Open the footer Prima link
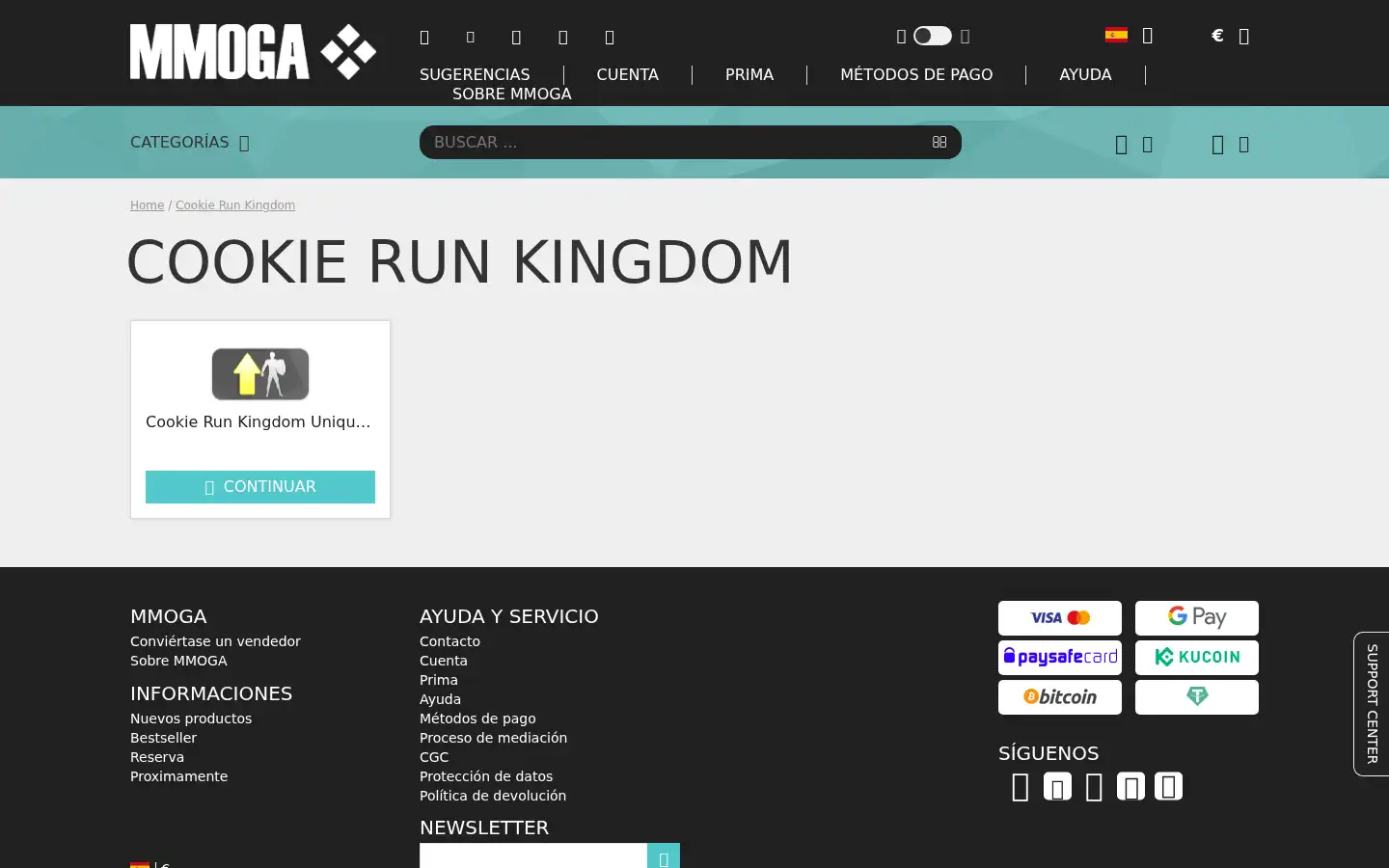This screenshot has height=868, width=1389. coord(439,680)
